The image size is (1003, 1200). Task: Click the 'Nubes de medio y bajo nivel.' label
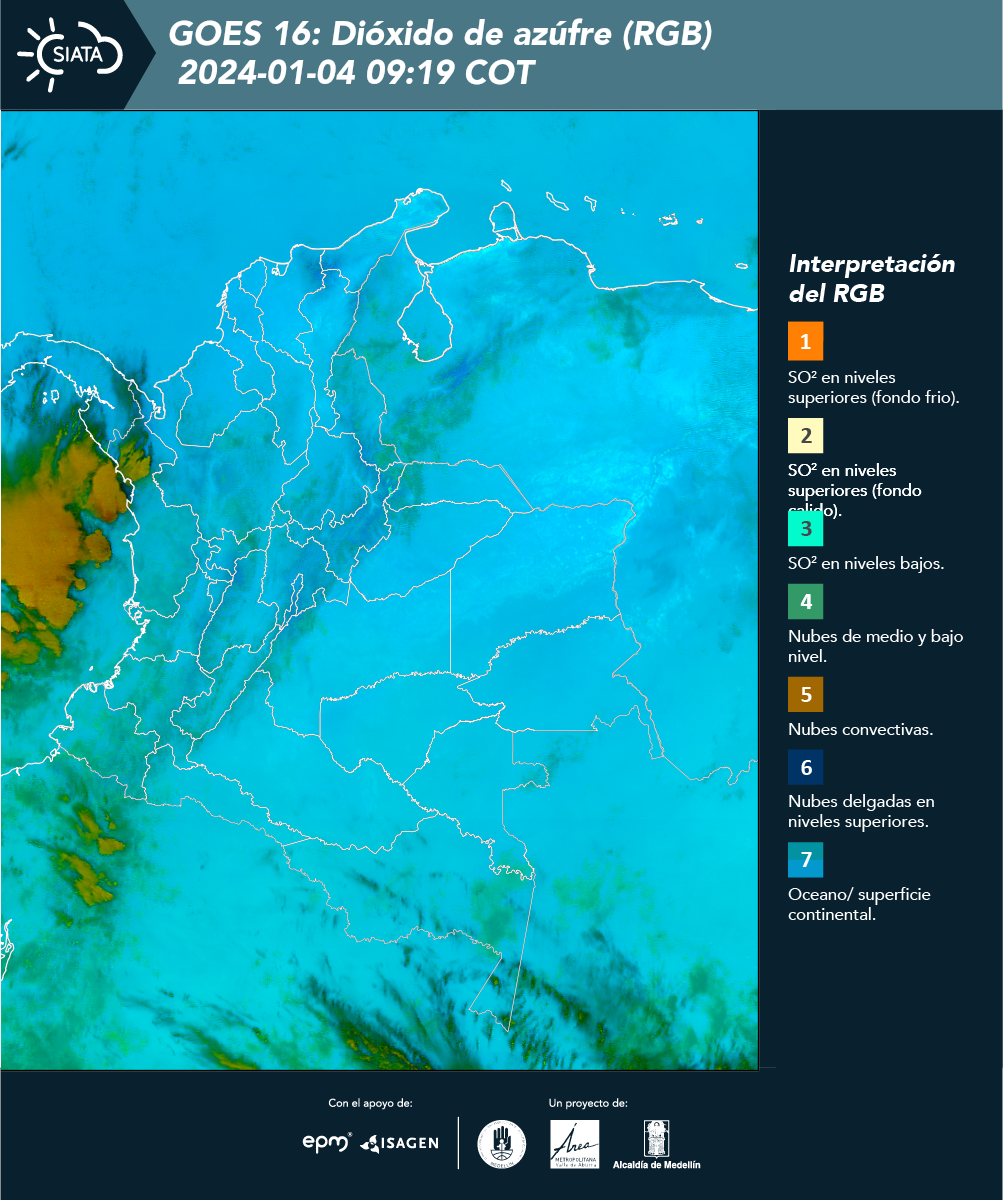pos(876,646)
